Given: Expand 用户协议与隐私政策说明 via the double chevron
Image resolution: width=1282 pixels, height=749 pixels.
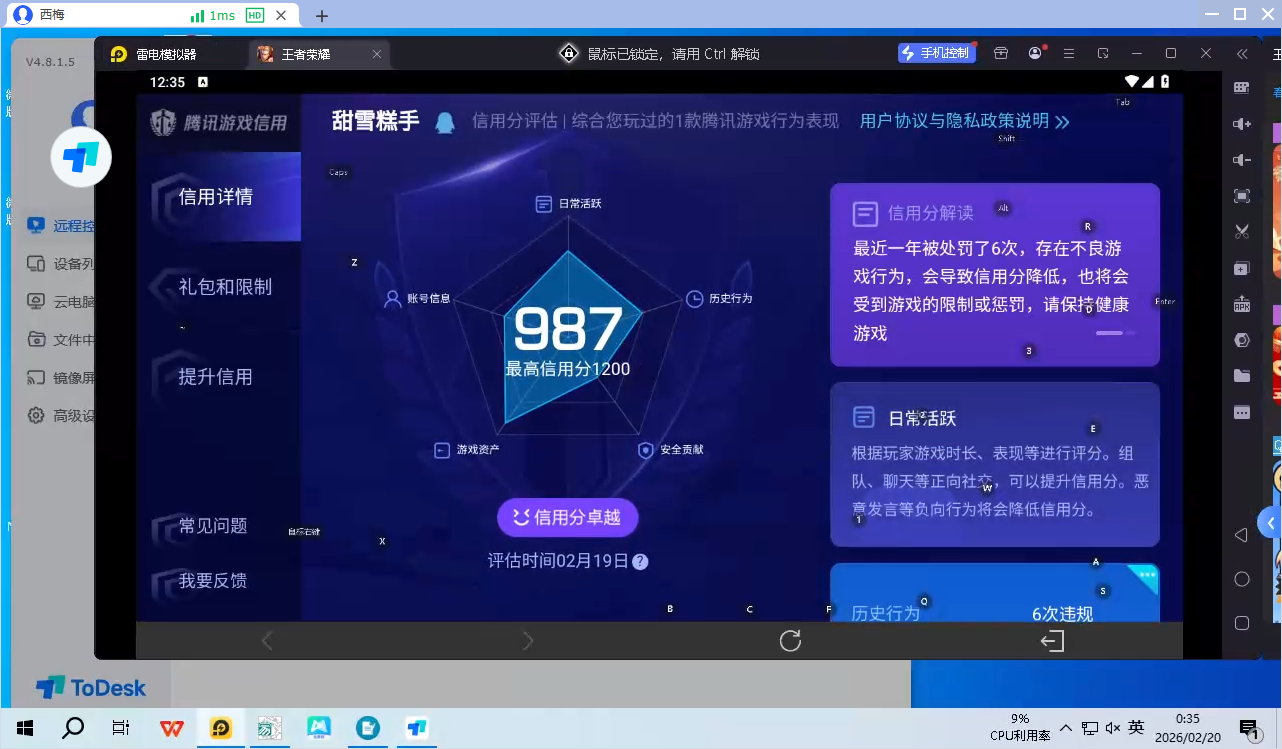Looking at the screenshot, I should pos(1062,120).
